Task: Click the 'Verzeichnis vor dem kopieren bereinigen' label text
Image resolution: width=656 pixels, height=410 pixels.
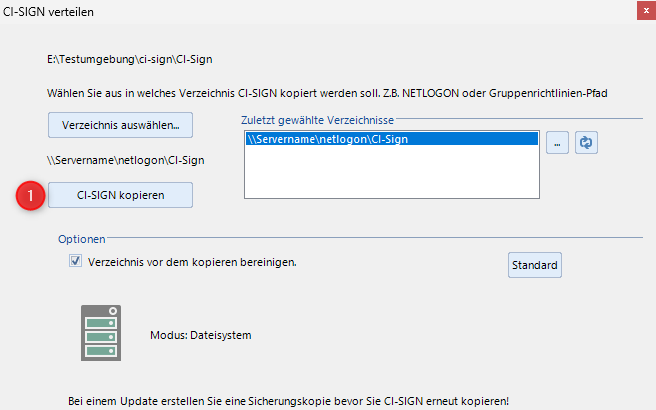Action: (193, 262)
